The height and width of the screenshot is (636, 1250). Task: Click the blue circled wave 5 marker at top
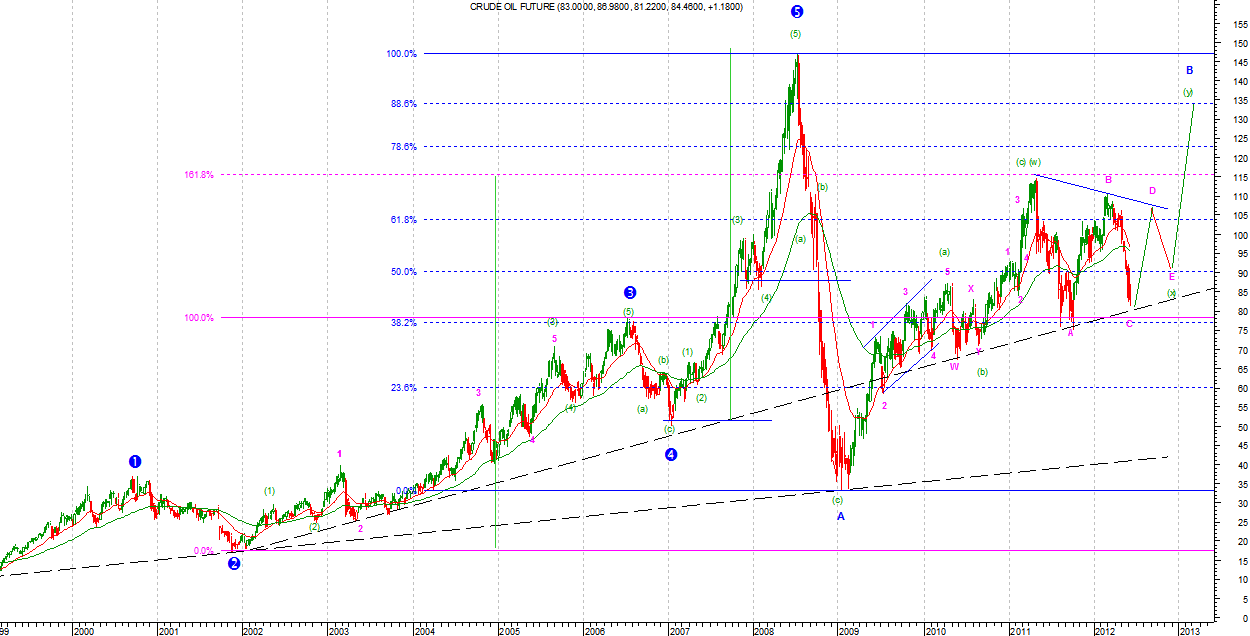[797, 12]
